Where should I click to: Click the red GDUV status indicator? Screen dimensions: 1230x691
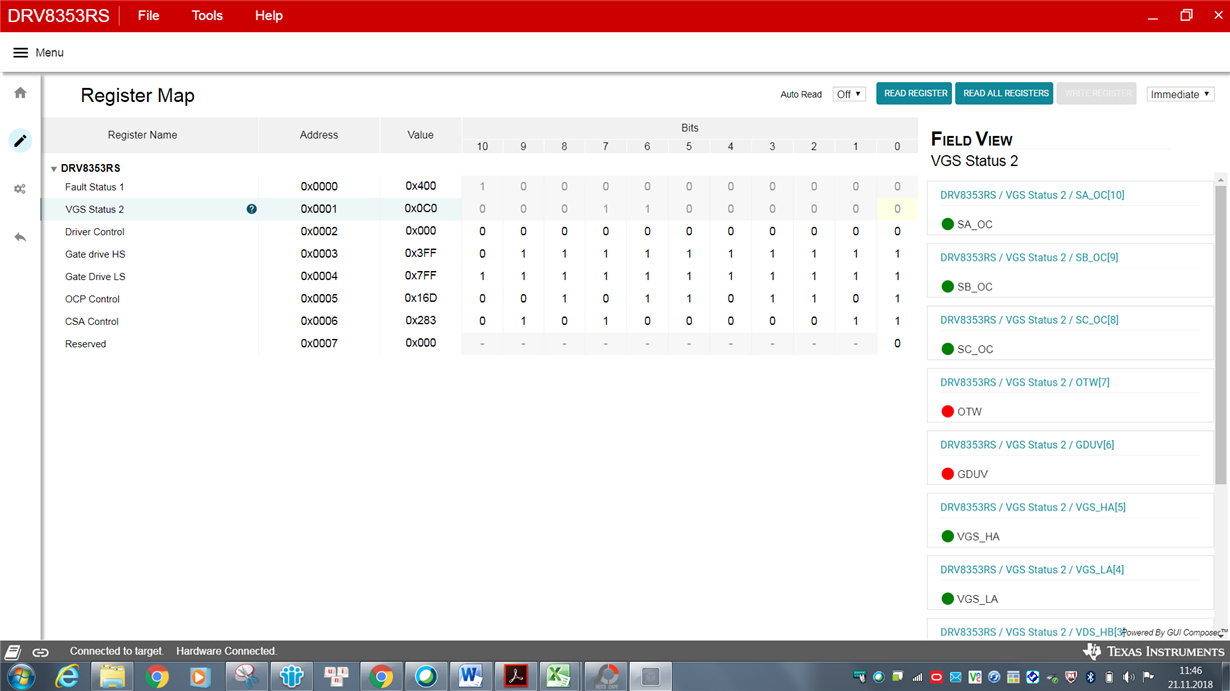pyautogui.click(x=948, y=474)
